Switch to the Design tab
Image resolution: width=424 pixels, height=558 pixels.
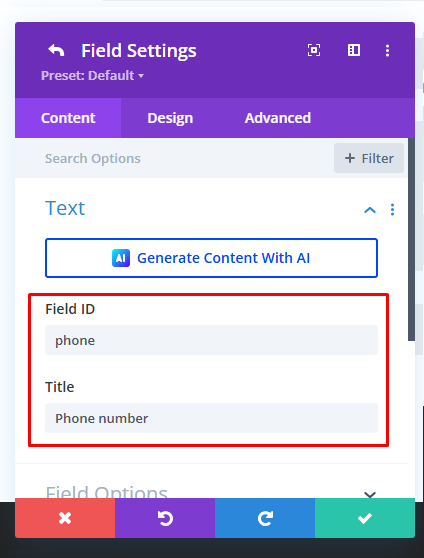point(170,118)
